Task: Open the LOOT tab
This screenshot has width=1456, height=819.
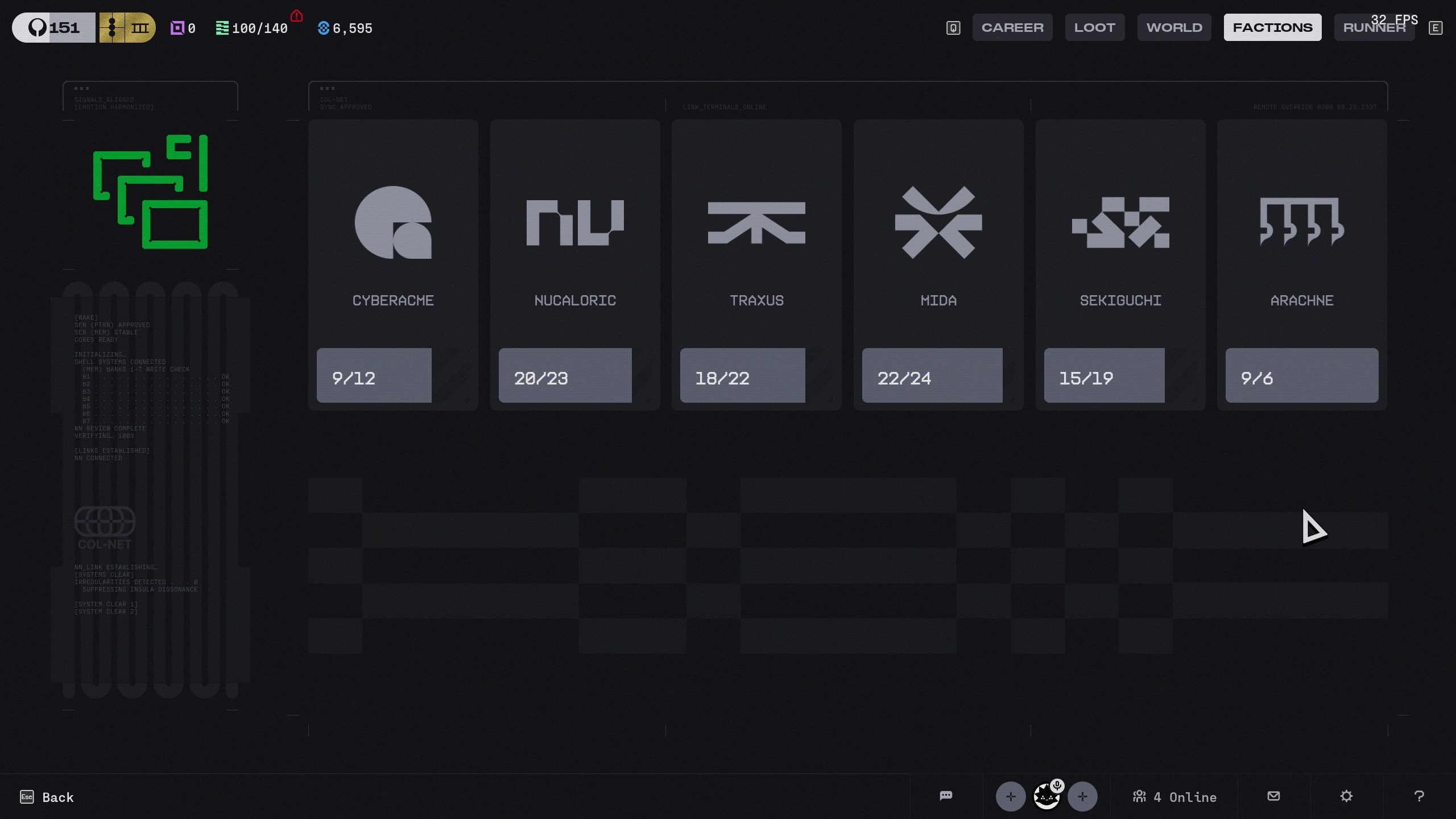Action: (x=1094, y=27)
